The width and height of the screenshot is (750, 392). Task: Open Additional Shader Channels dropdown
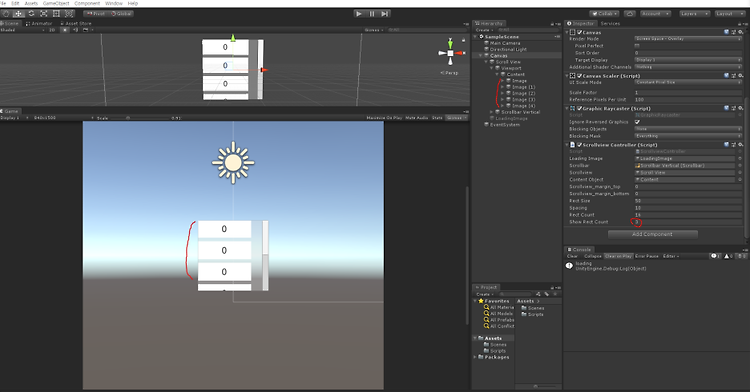click(688, 67)
